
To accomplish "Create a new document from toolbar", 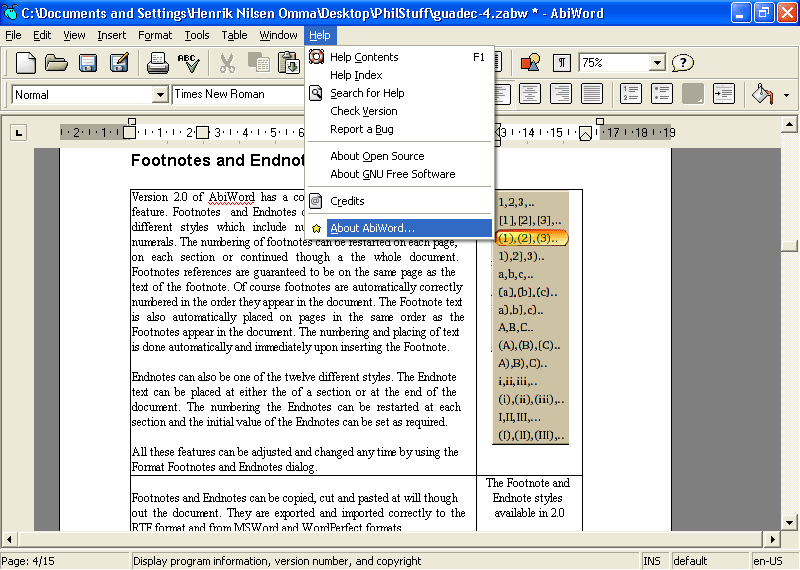I will 26,63.
